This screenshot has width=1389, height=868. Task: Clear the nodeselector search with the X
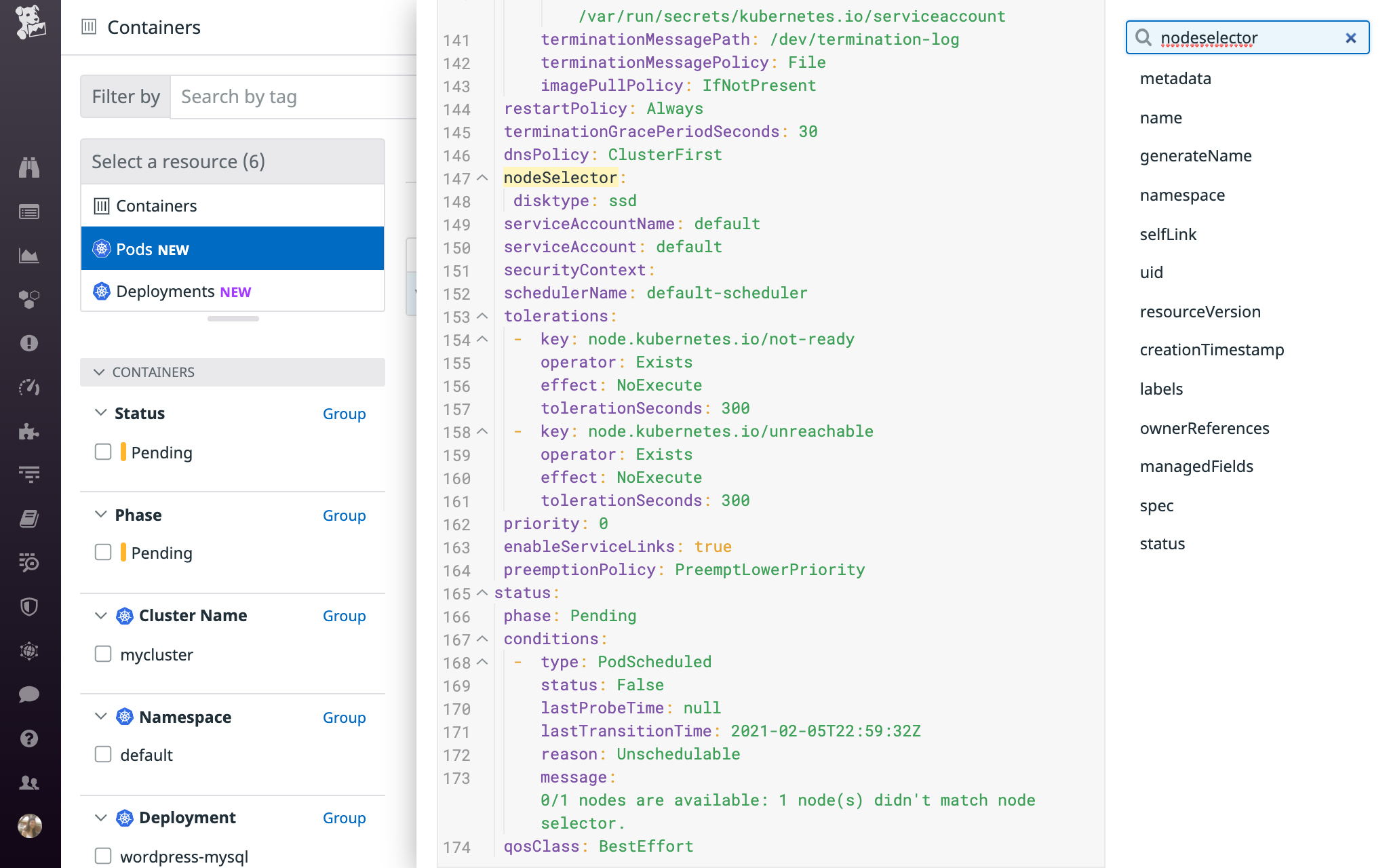point(1352,38)
